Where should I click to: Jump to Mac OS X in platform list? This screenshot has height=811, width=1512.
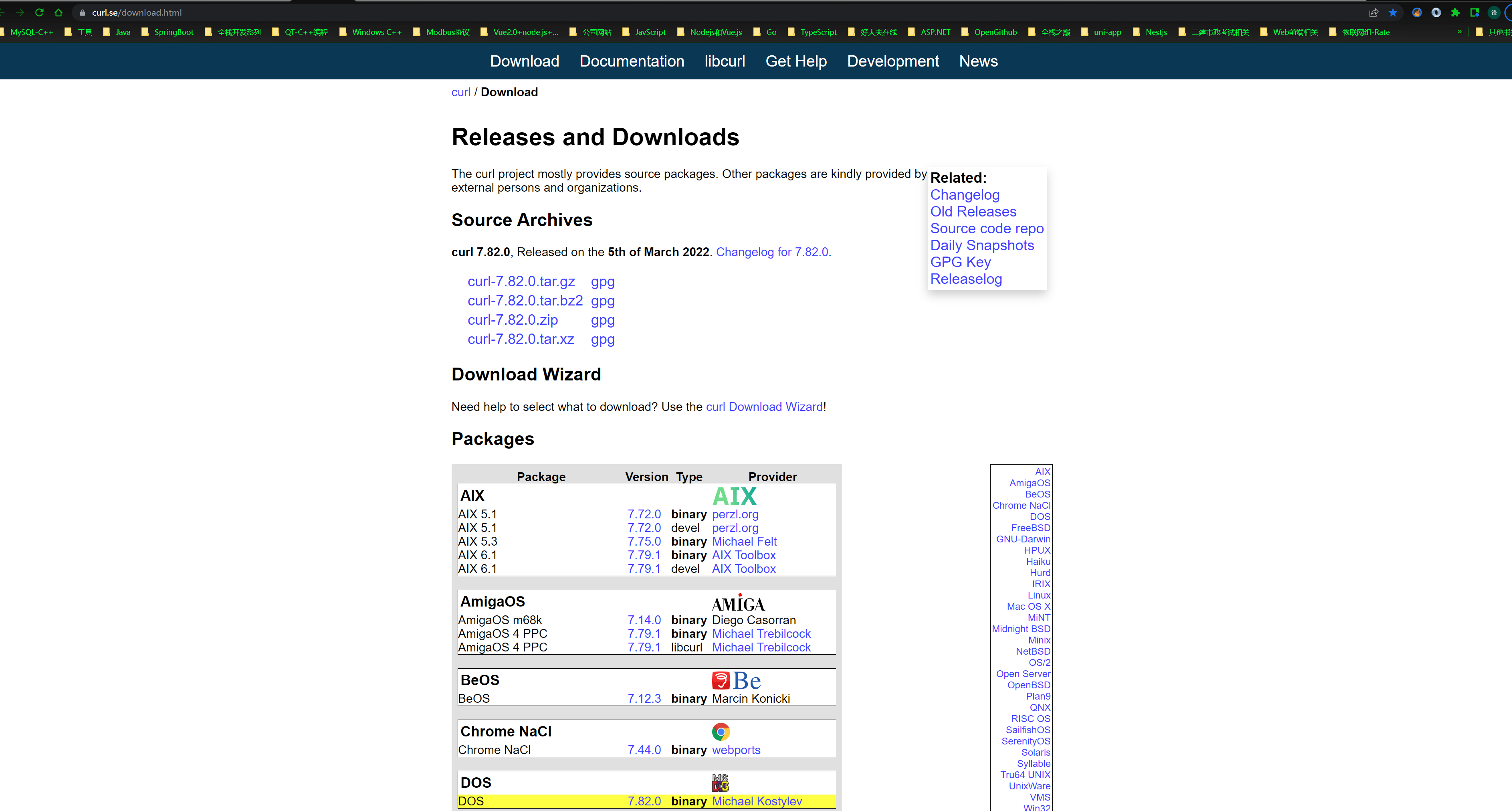1028,607
